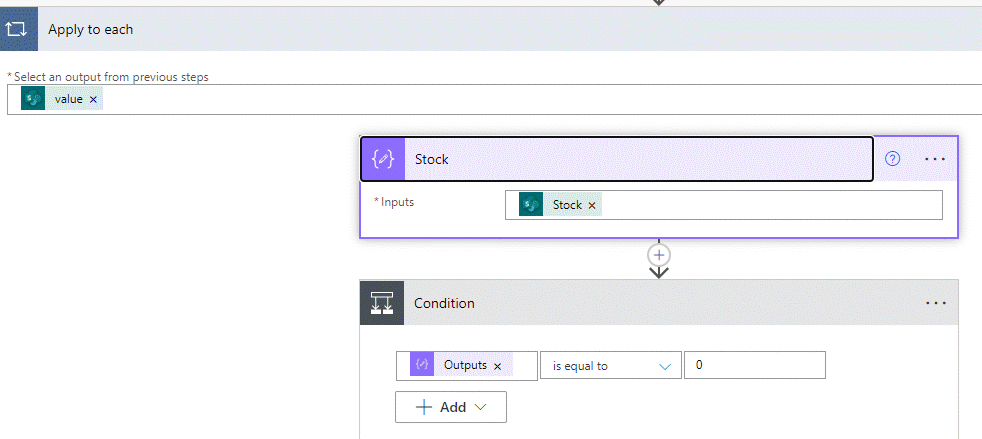Remove the Outputs token from the condition

pos(497,366)
